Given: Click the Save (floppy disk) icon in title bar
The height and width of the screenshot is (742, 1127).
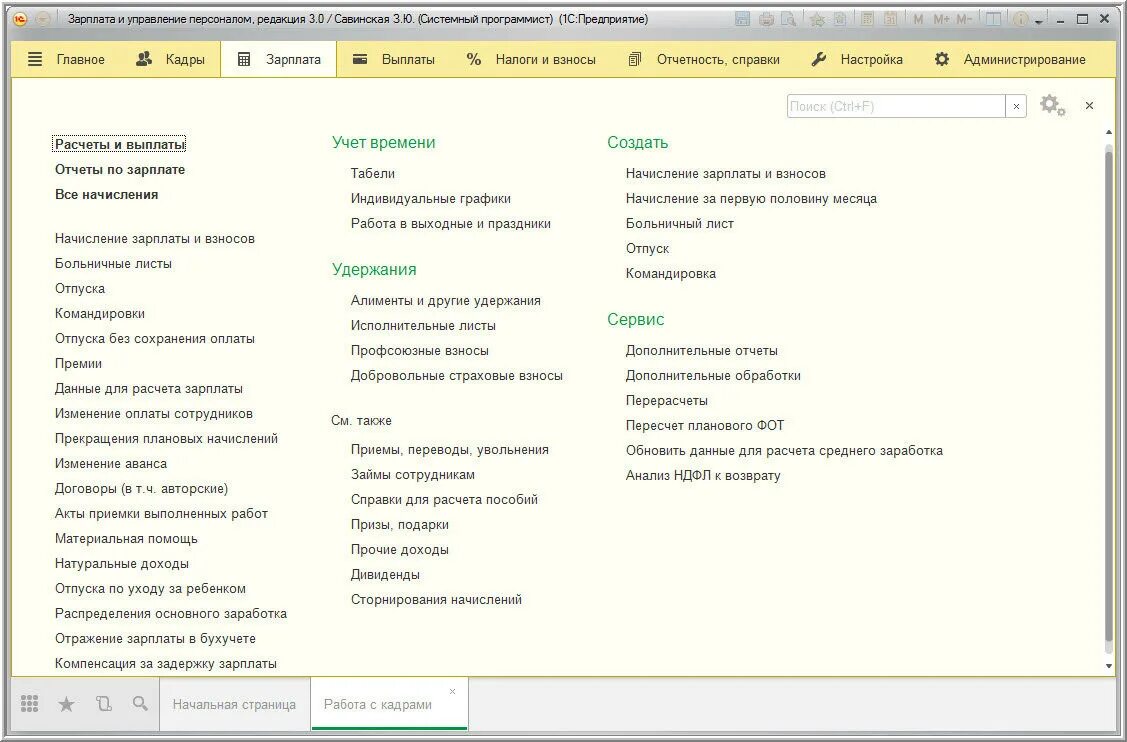Looking at the screenshot, I should point(742,19).
